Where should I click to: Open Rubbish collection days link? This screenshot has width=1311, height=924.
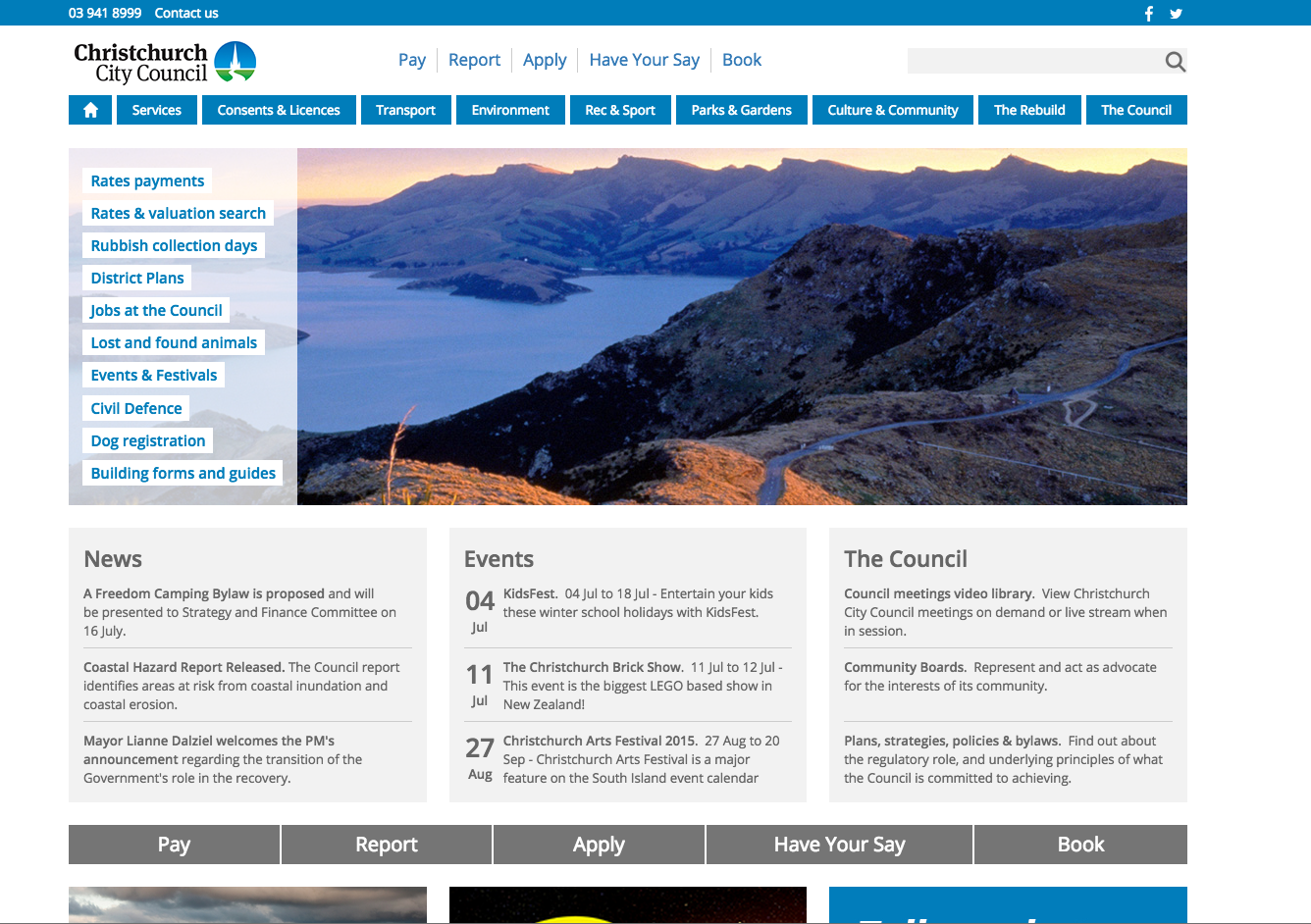(174, 245)
